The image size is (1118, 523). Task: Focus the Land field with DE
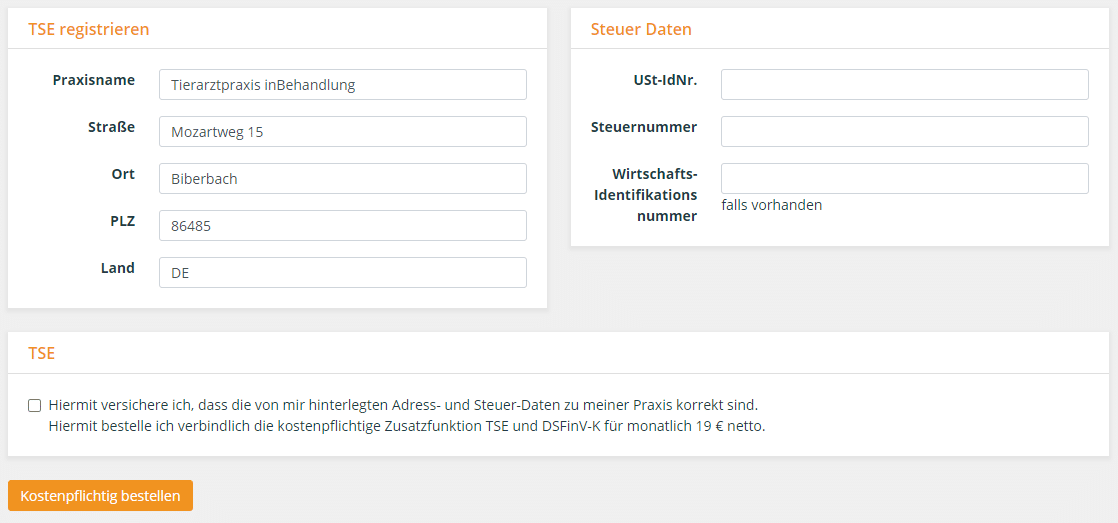click(x=343, y=273)
